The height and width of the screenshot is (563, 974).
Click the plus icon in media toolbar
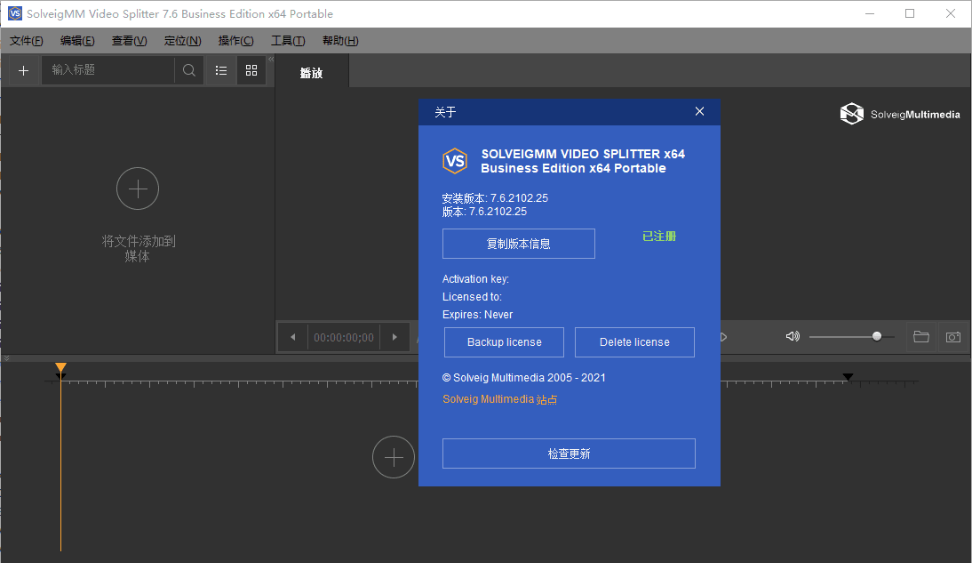(24, 70)
